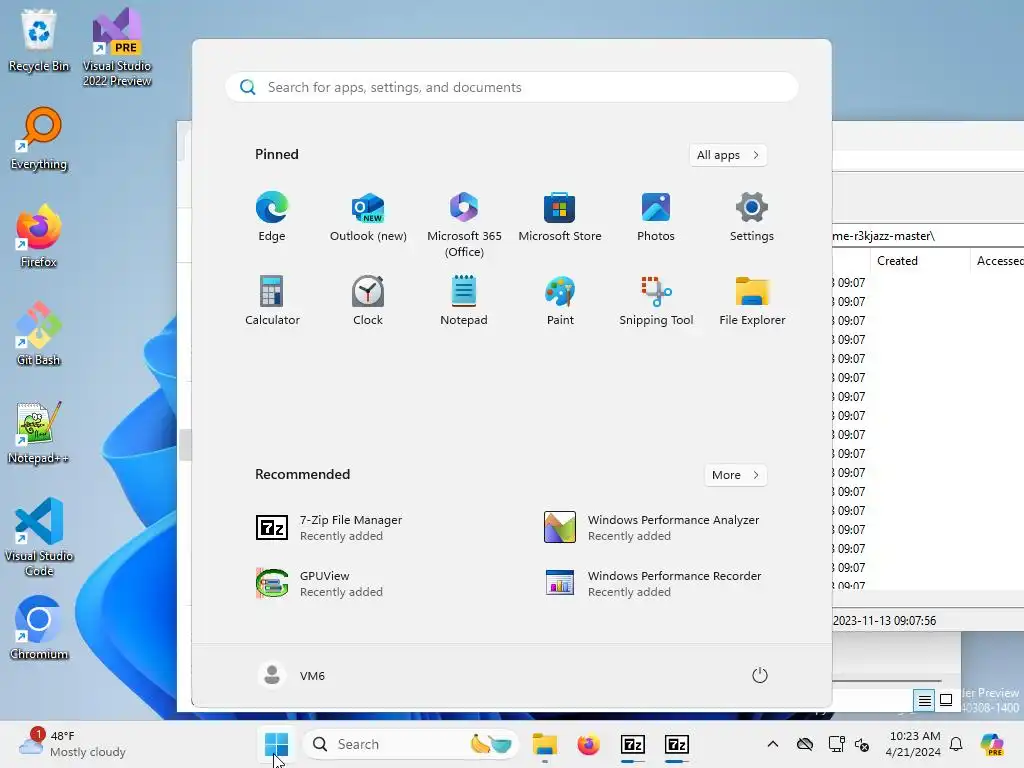The width and height of the screenshot is (1024, 768).
Task: Open the Copilot preview icon in the taskbar
Action: [992, 744]
